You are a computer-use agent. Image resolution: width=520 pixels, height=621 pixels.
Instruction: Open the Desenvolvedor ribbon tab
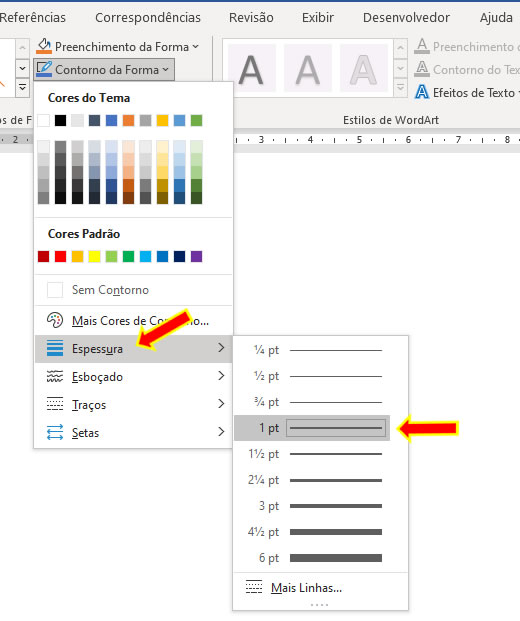click(x=406, y=17)
